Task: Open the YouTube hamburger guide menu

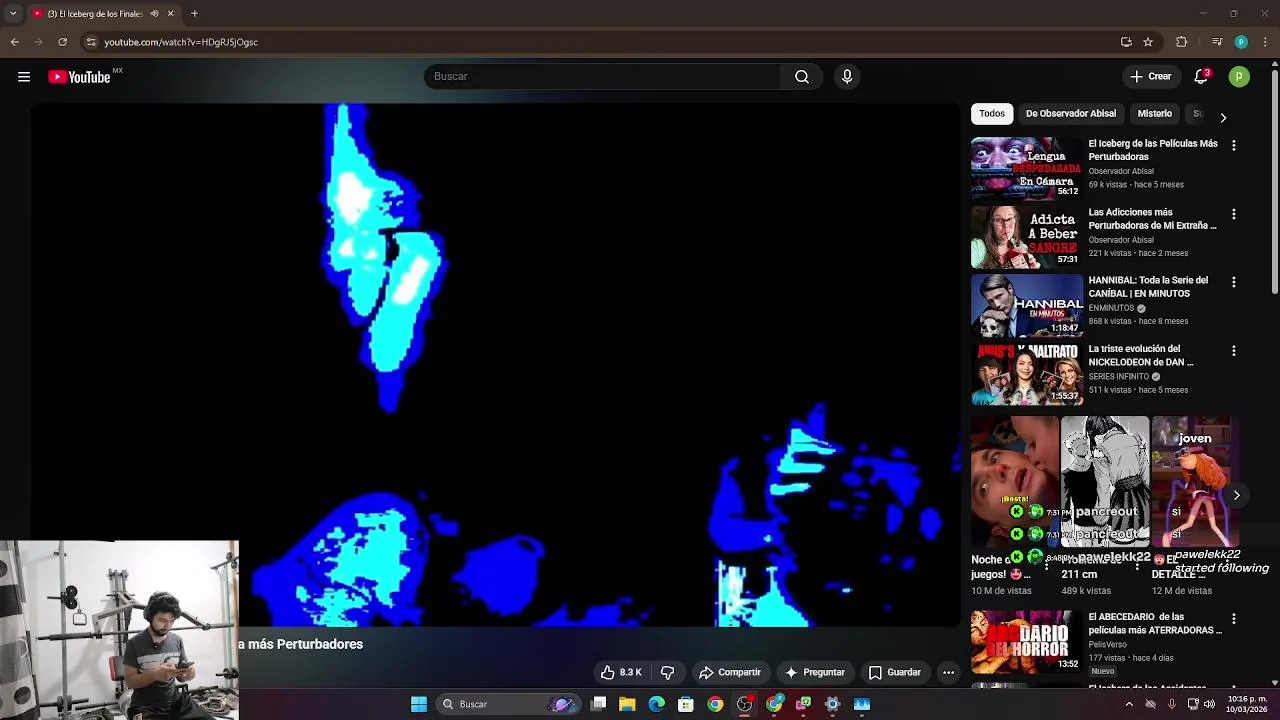Action: [x=24, y=77]
